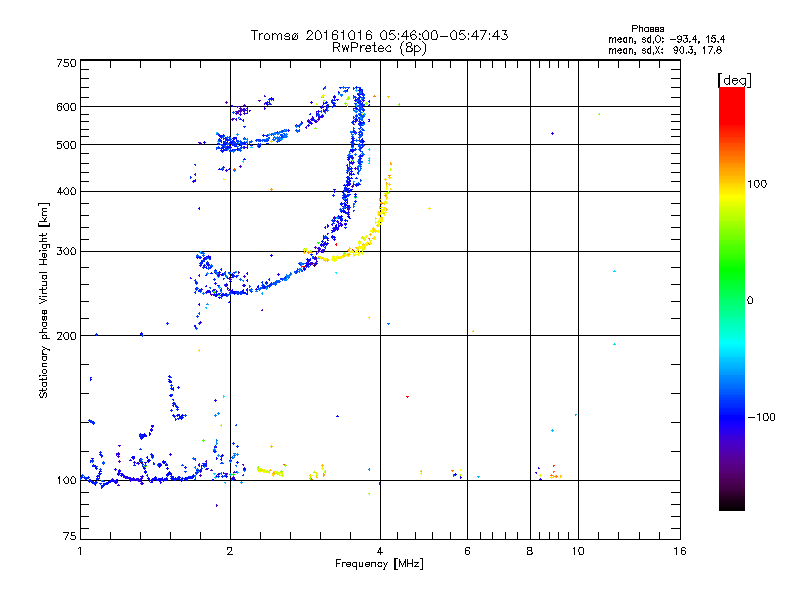The image size is (800, 600).
Task: Click the y-axis tick label '400'
Action: (66, 191)
